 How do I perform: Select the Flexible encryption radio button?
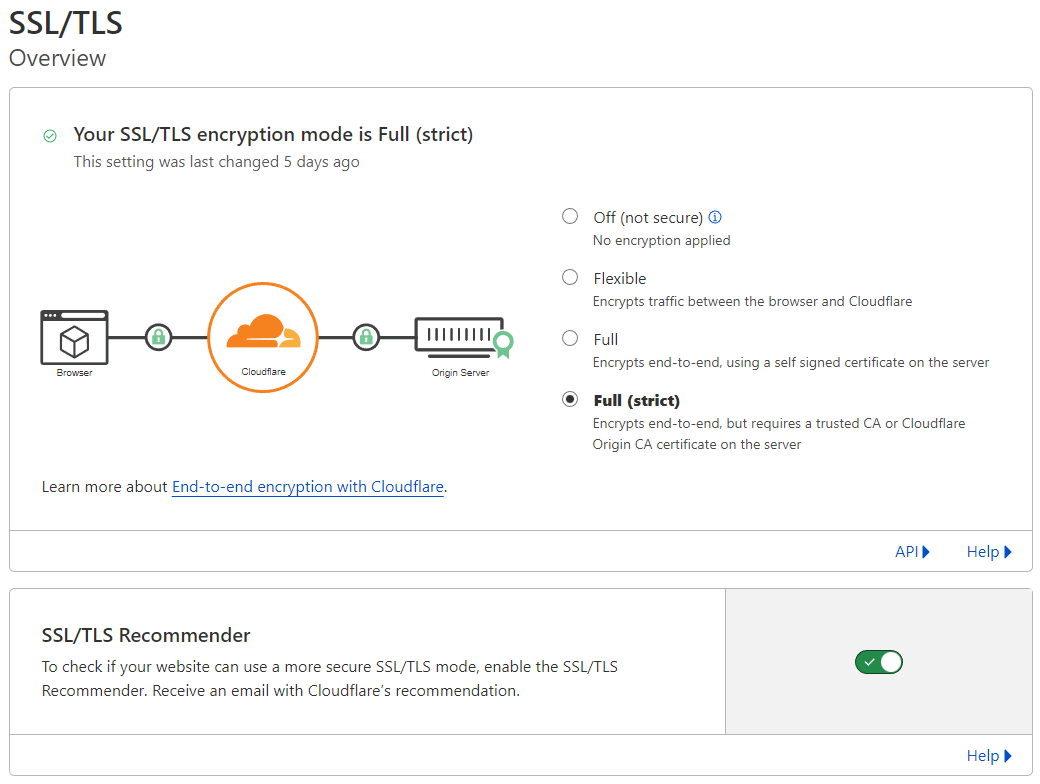click(570, 277)
